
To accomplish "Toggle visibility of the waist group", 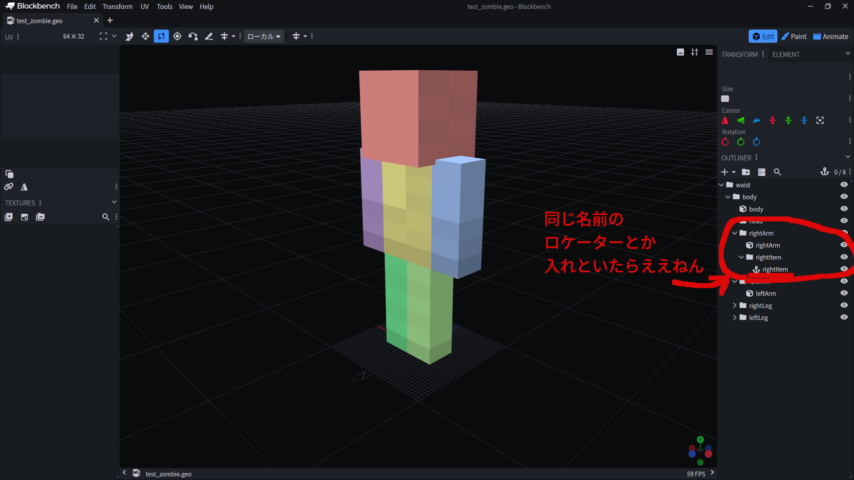I will [x=844, y=185].
